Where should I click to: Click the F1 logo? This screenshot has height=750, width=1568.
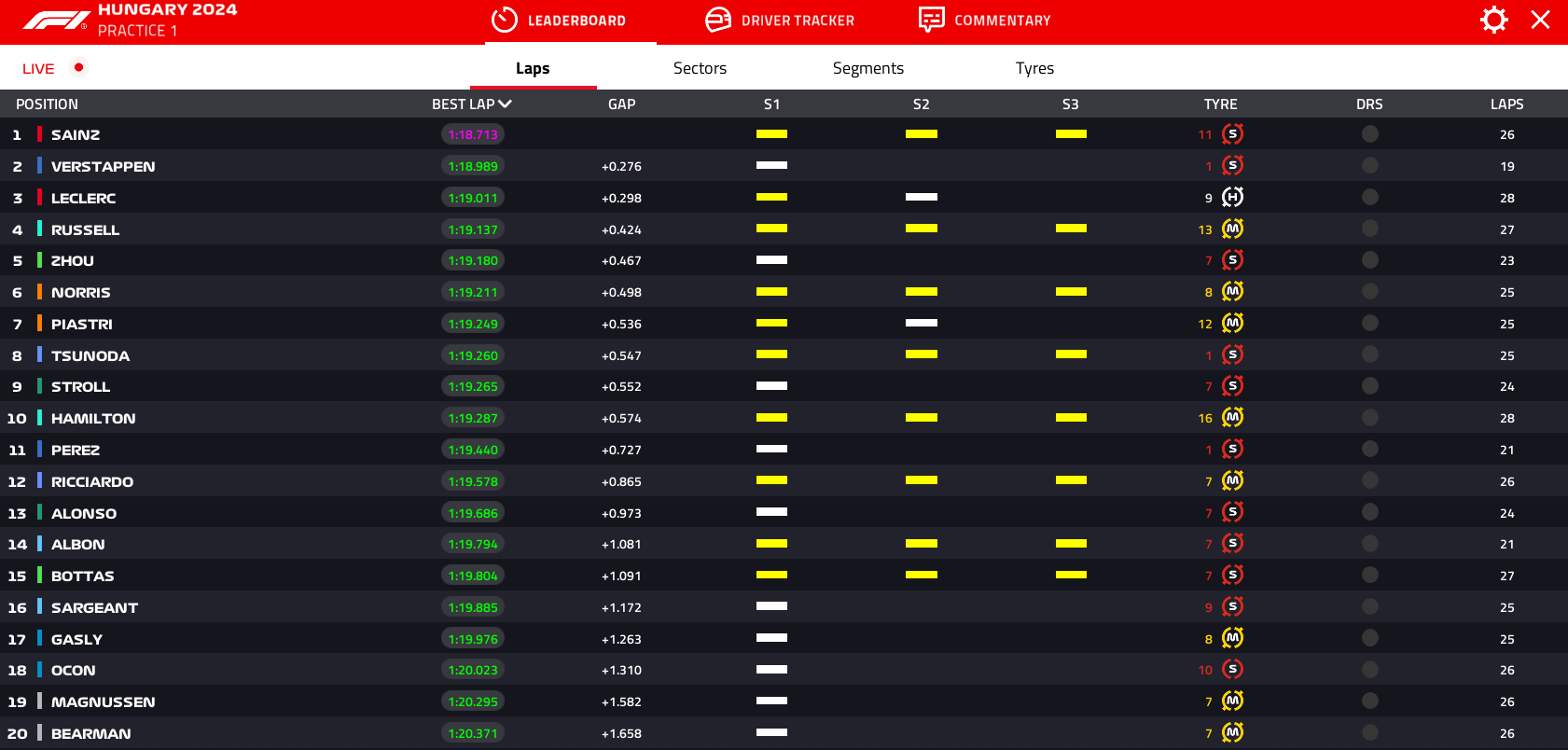coord(56,20)
